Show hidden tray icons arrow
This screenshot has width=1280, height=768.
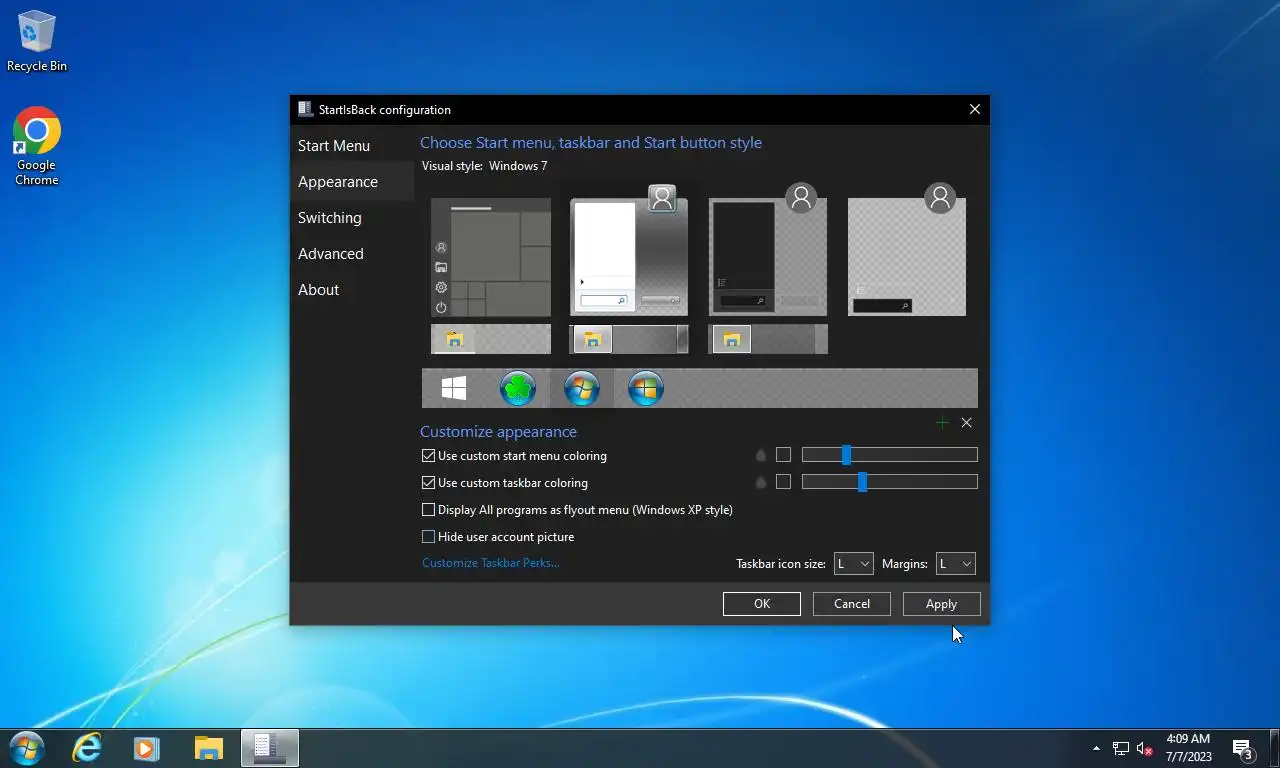(x=1096, y=748)
